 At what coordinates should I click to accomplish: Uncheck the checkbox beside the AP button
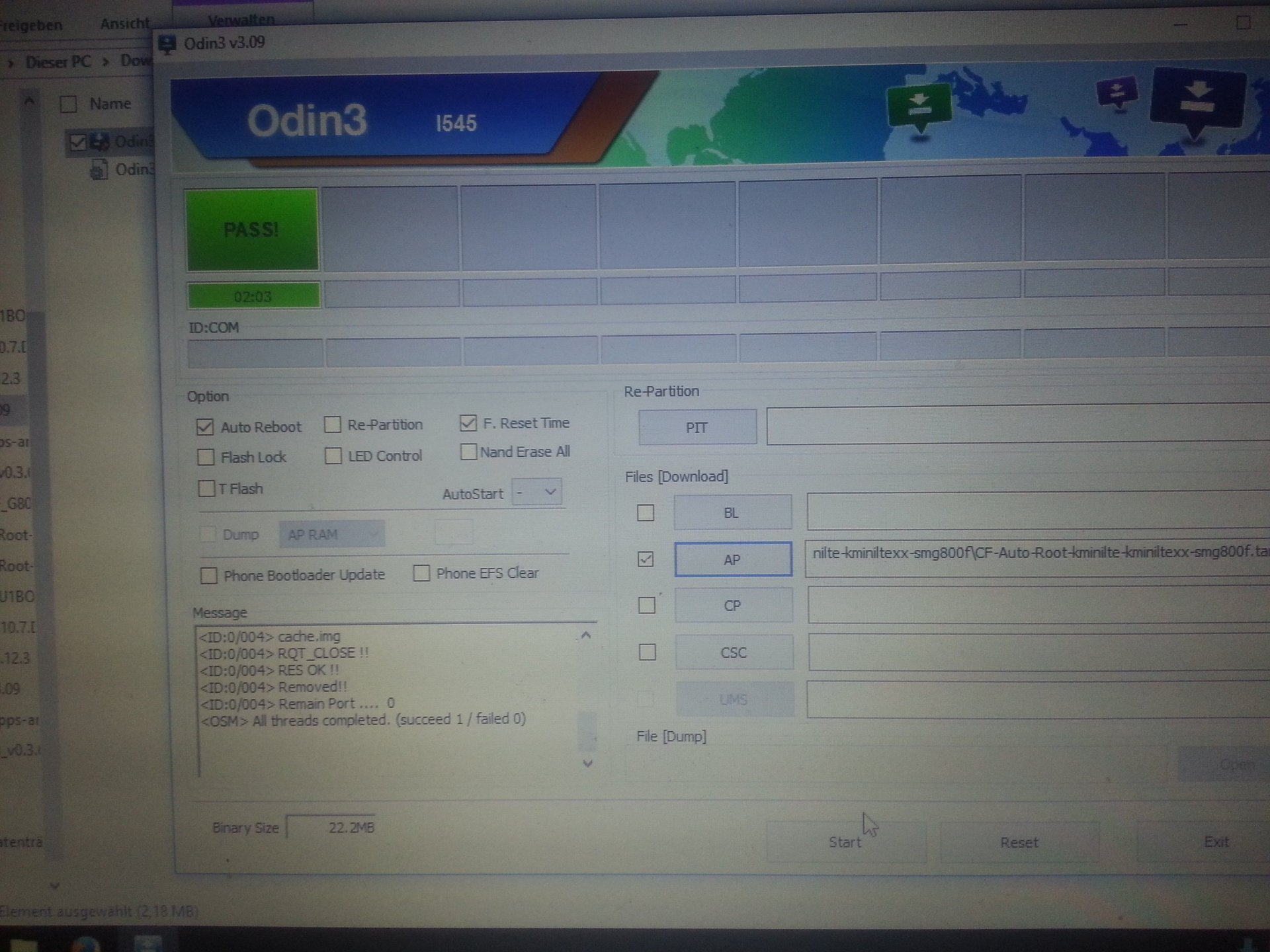tap(646, 559)
